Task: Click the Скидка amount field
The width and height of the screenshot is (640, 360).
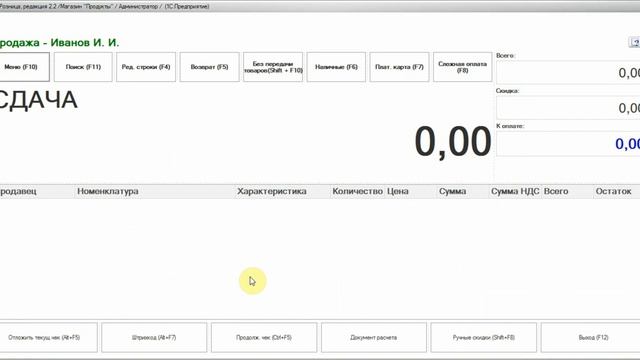Action: (568, 108)
